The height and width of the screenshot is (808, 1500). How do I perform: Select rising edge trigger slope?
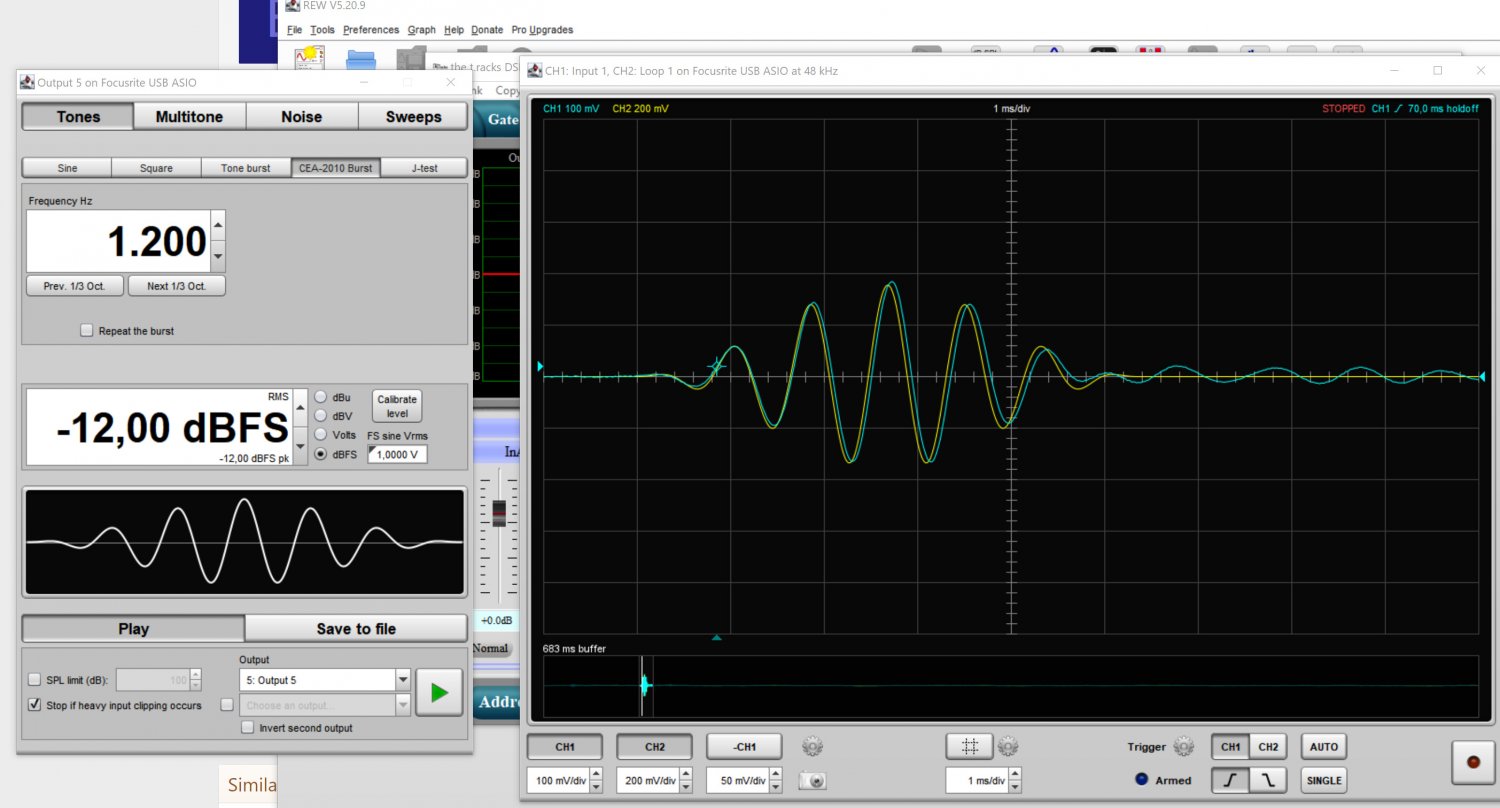1230,780
